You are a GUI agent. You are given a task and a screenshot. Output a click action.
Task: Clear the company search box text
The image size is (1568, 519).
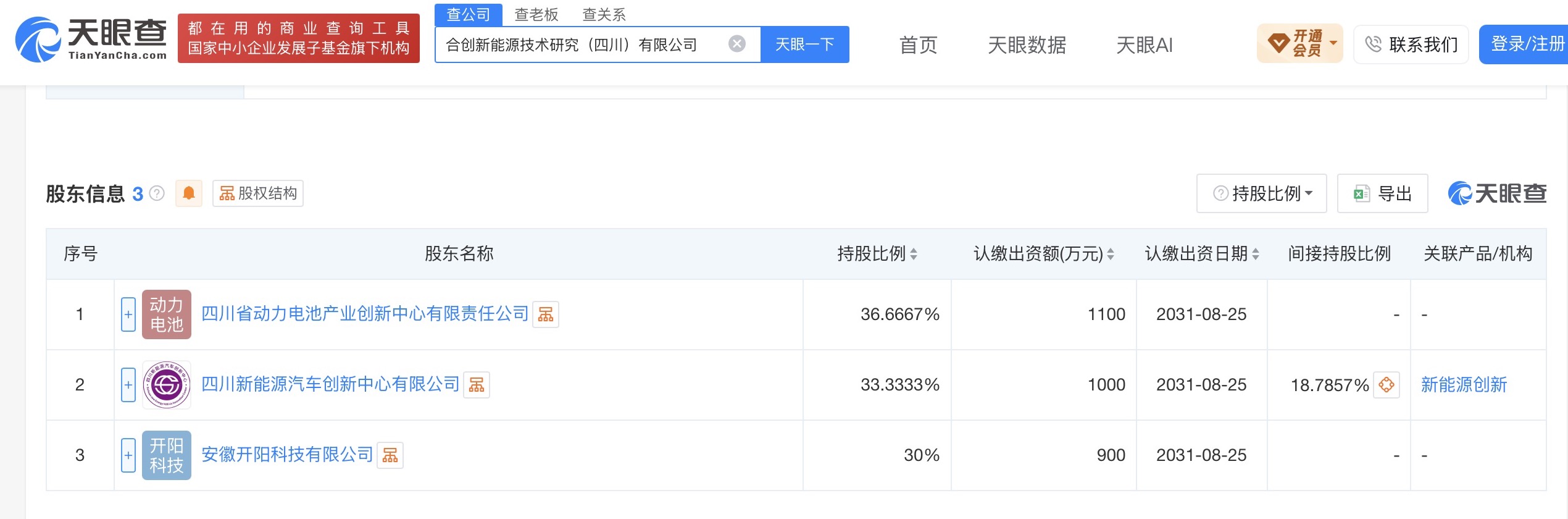click(x=736, y=44)
